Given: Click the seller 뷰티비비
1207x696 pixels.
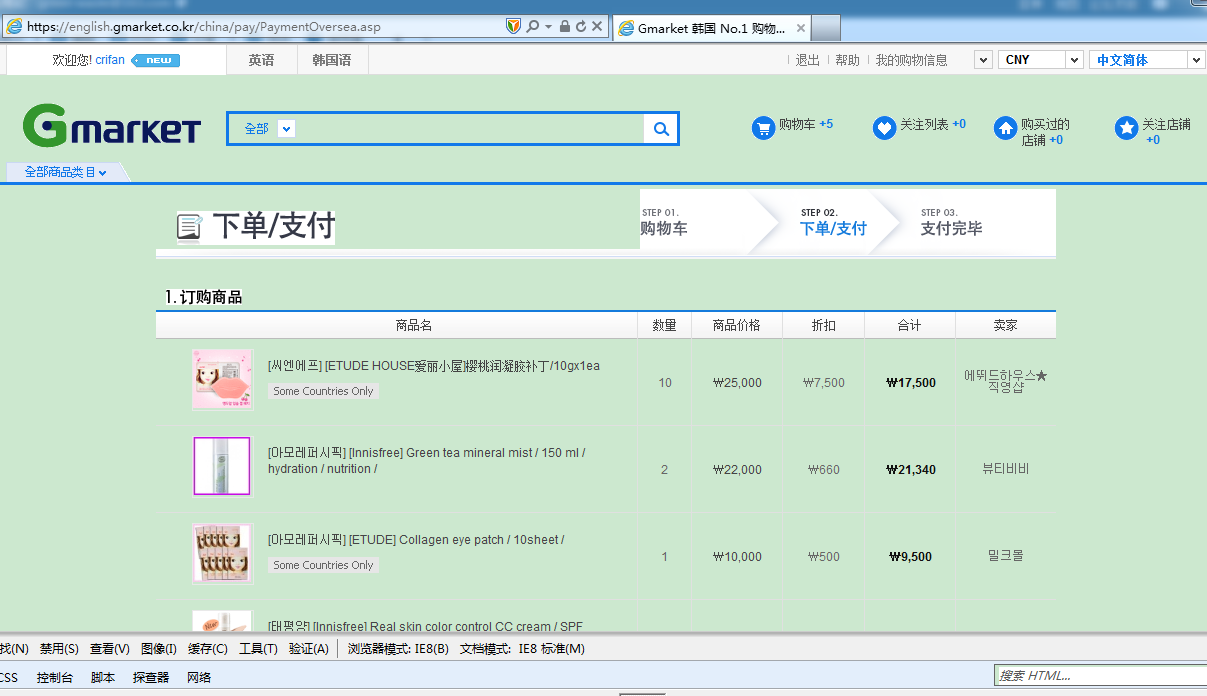Looking at the screenshot, I should tap(1005, 469).
